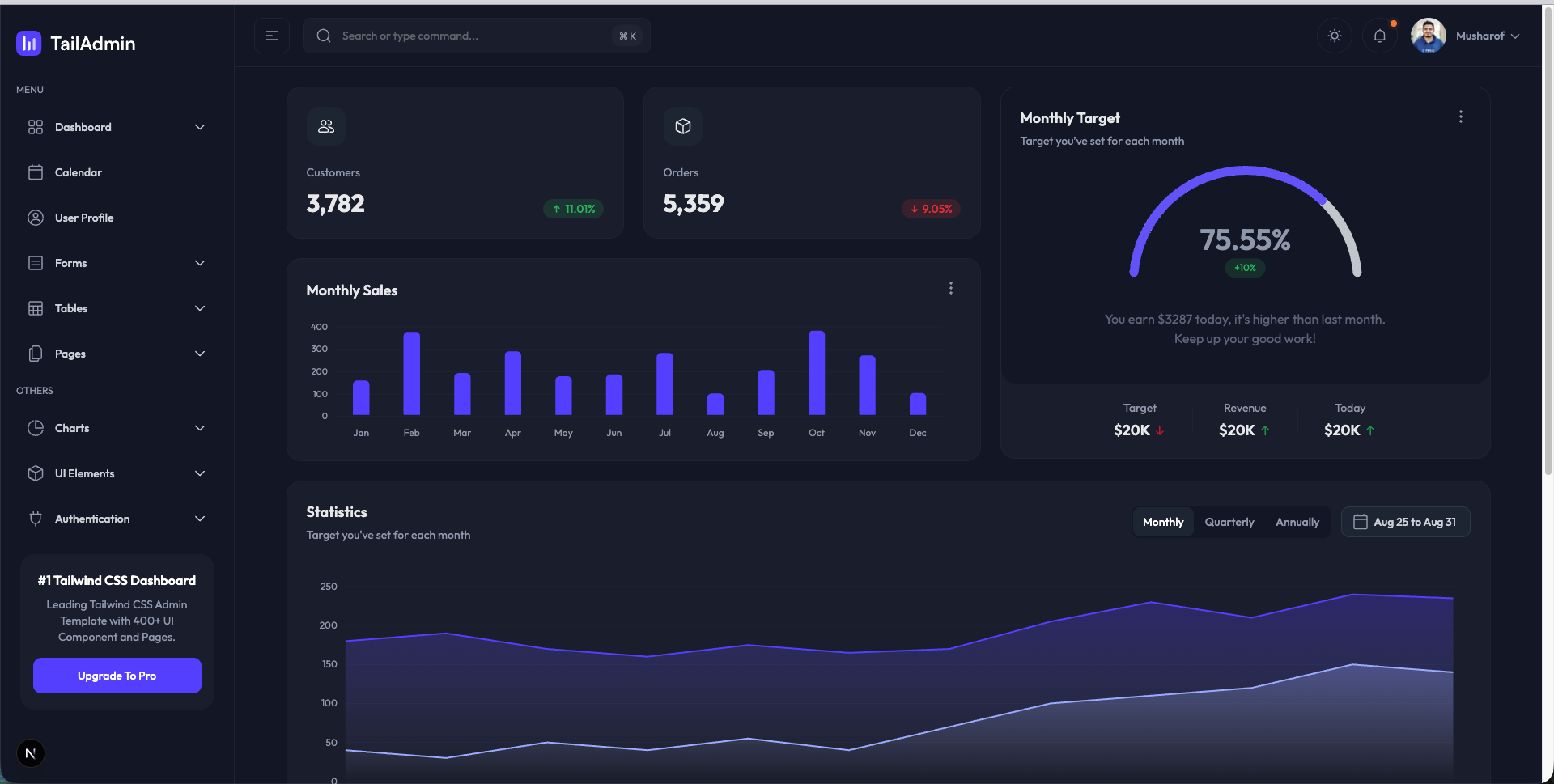Expand the Charts menu chevron
The image size is (1554, 784).
tap(200, 428)
